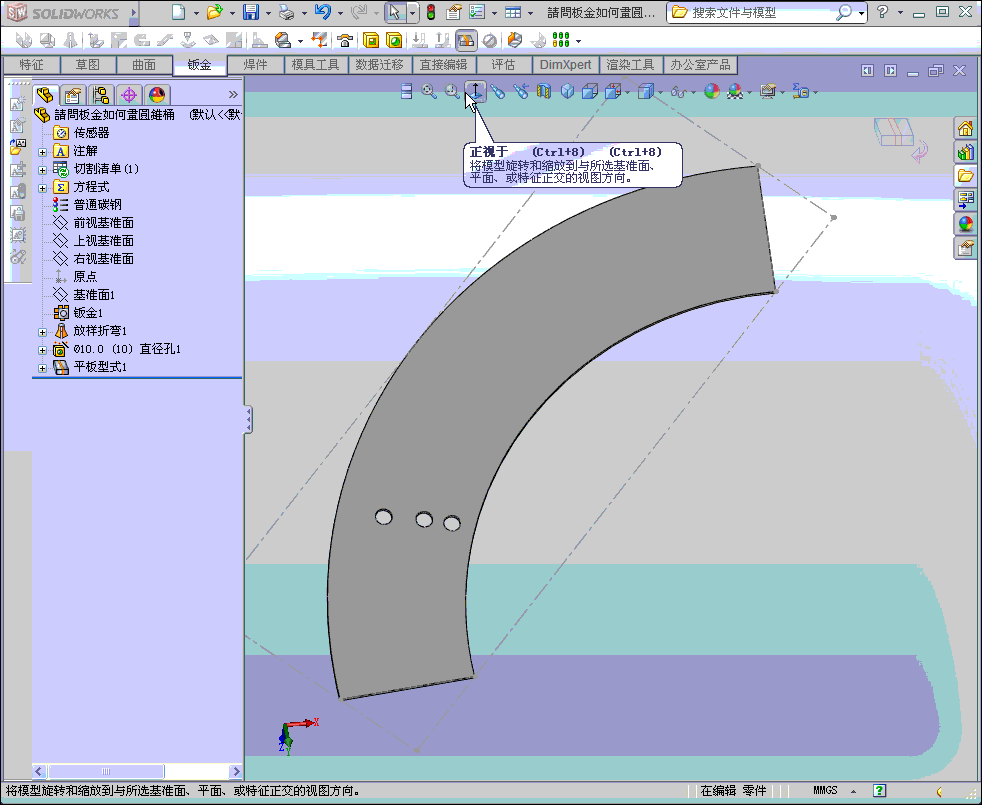
Task: Switch to the DisplayManager panel tab
Action: click(x=157, y=95)
